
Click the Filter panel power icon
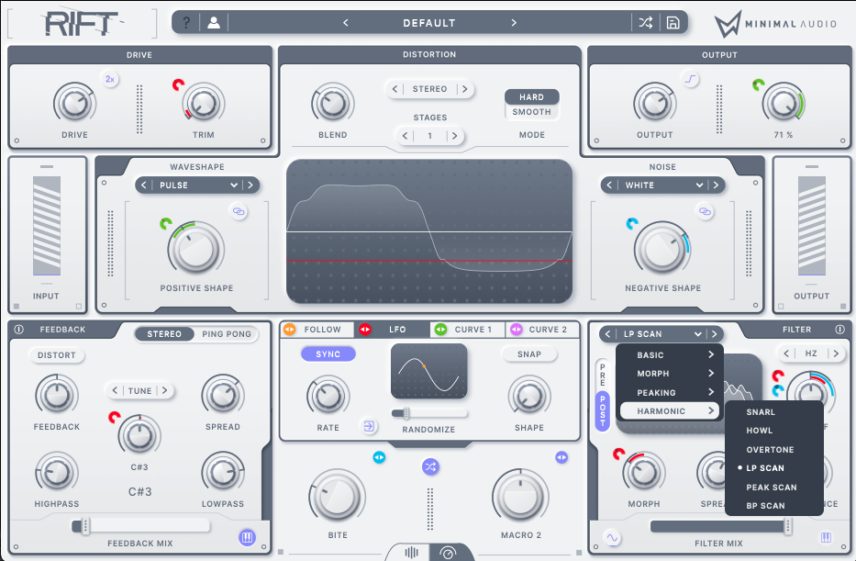click(840, 330)
